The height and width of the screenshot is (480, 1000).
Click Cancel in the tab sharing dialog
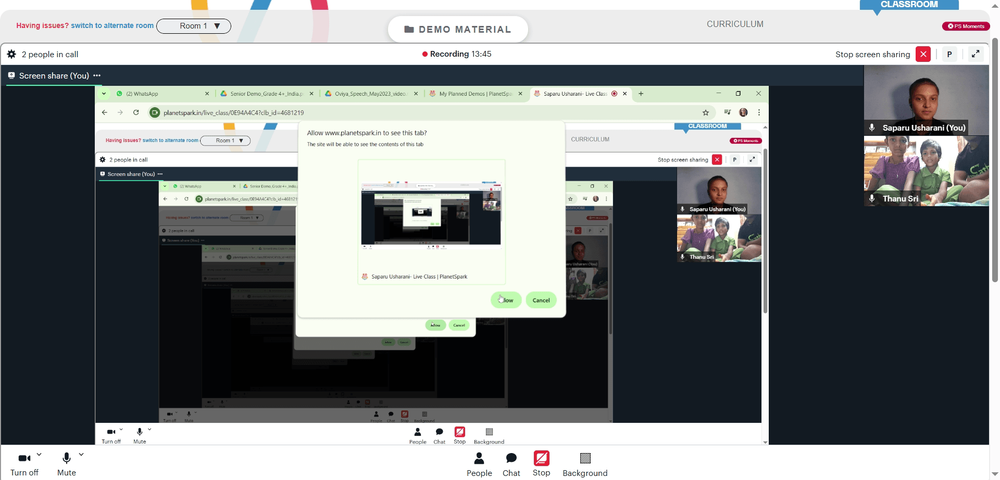[x=541, y=300]
